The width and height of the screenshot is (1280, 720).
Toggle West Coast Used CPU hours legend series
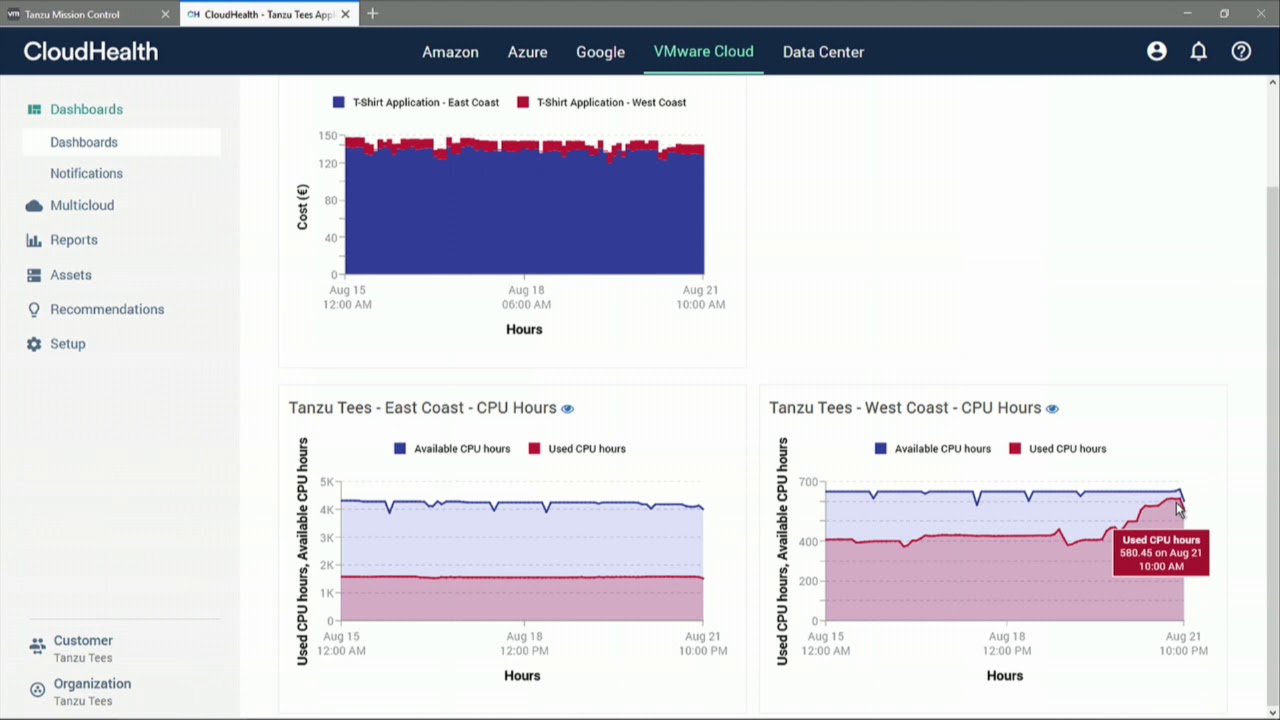[x=1058, y=449]
